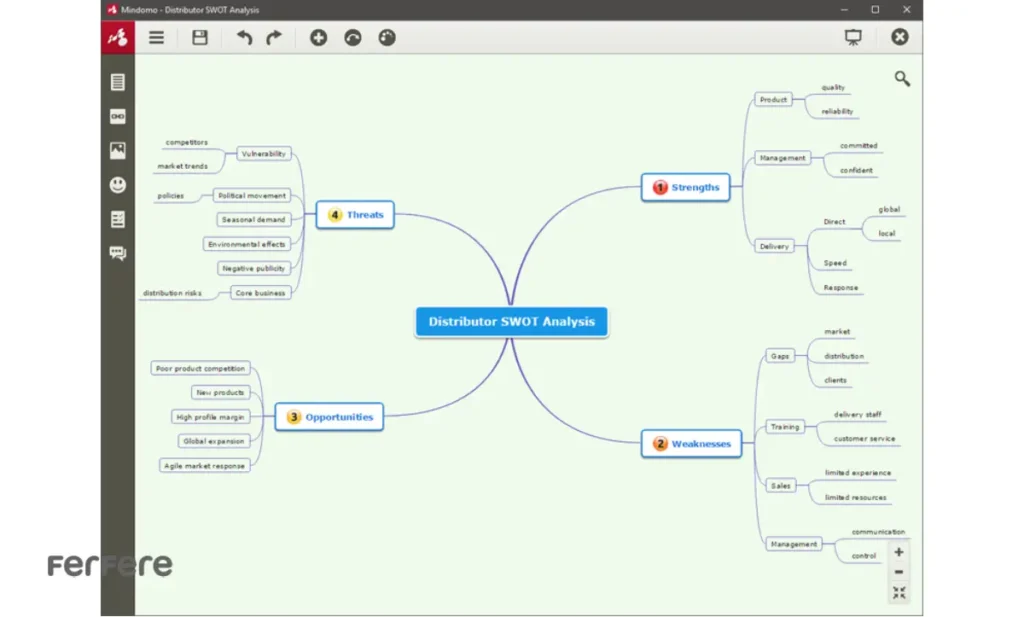The image size is (1024, 617).
Task: Select the Strengths branch node
Action: [686, 187]
